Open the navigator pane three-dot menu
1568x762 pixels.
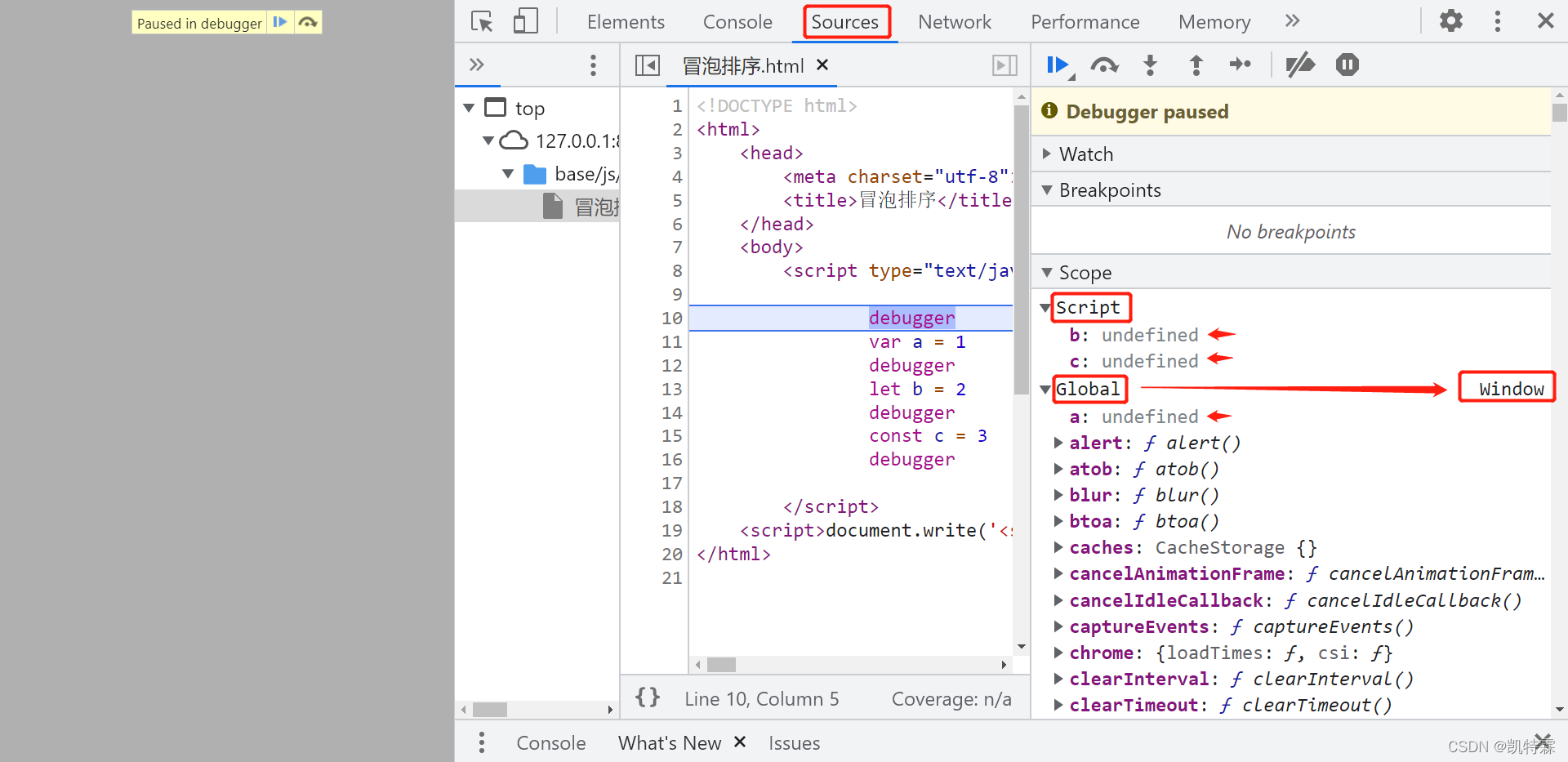pyautogui.click(x=594, y=65)
